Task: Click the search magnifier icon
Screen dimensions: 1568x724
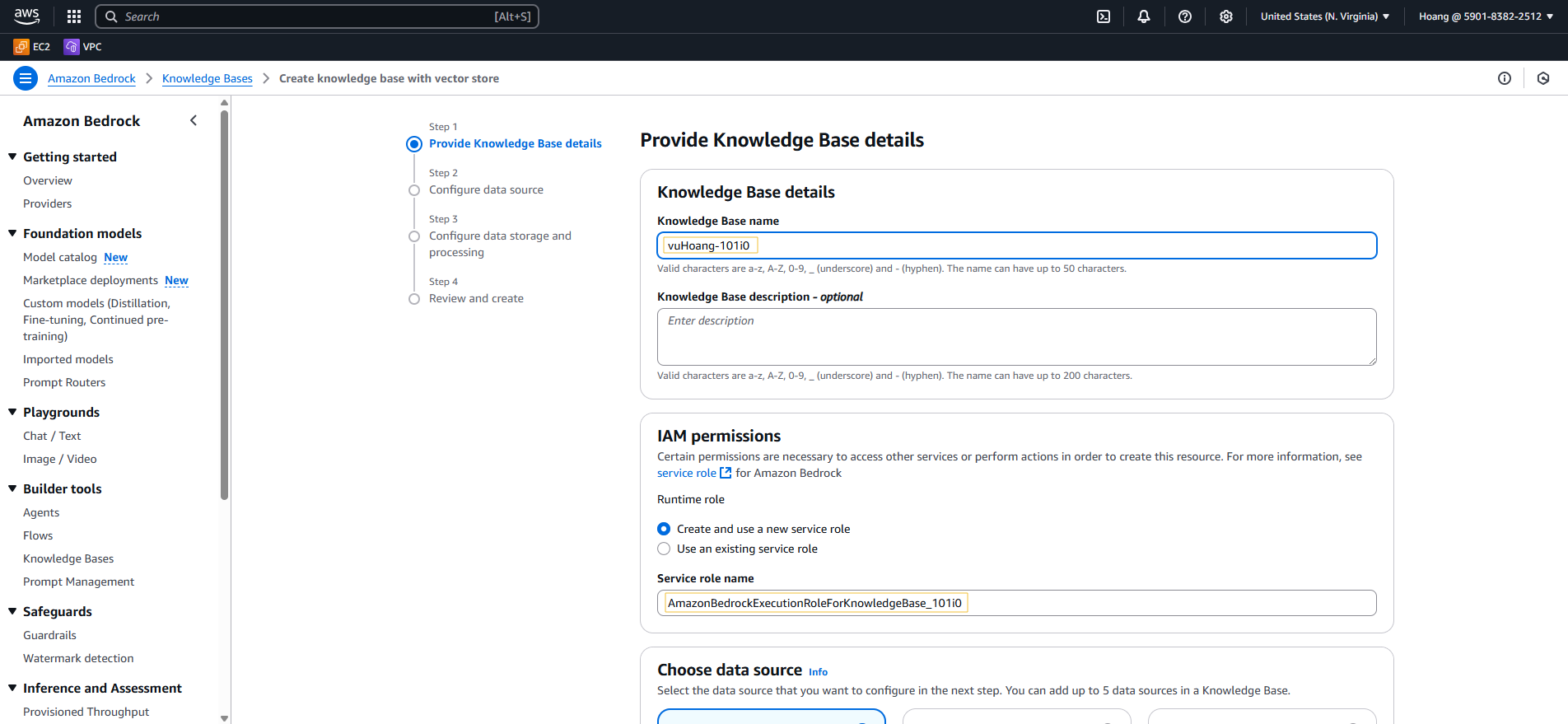Action: pyautogui.click(x=111, y=16)
